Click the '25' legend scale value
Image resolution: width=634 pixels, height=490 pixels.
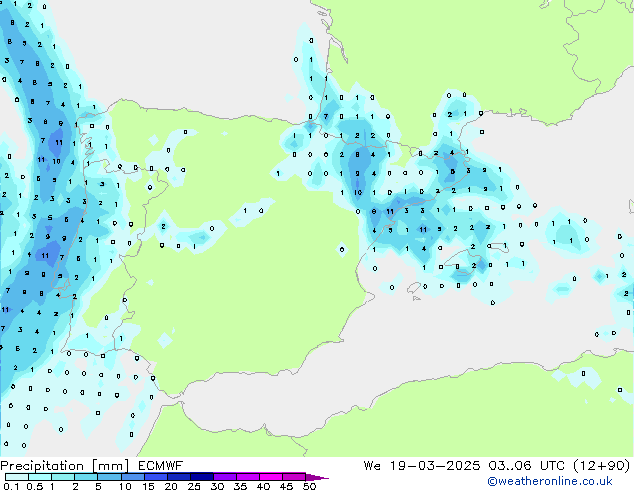(x=194, y=486)
